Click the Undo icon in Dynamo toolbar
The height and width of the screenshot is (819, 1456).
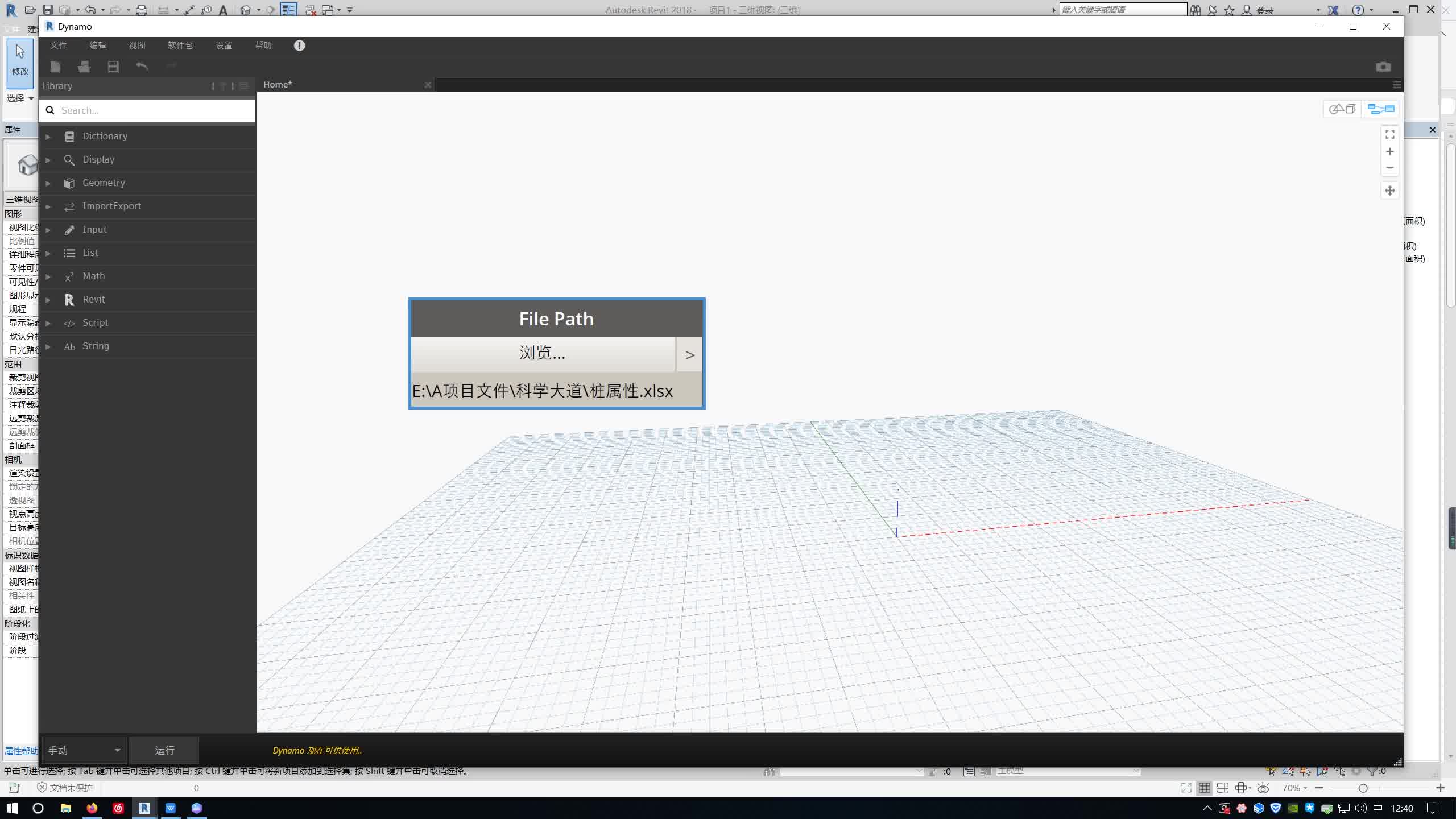[142, 67]
